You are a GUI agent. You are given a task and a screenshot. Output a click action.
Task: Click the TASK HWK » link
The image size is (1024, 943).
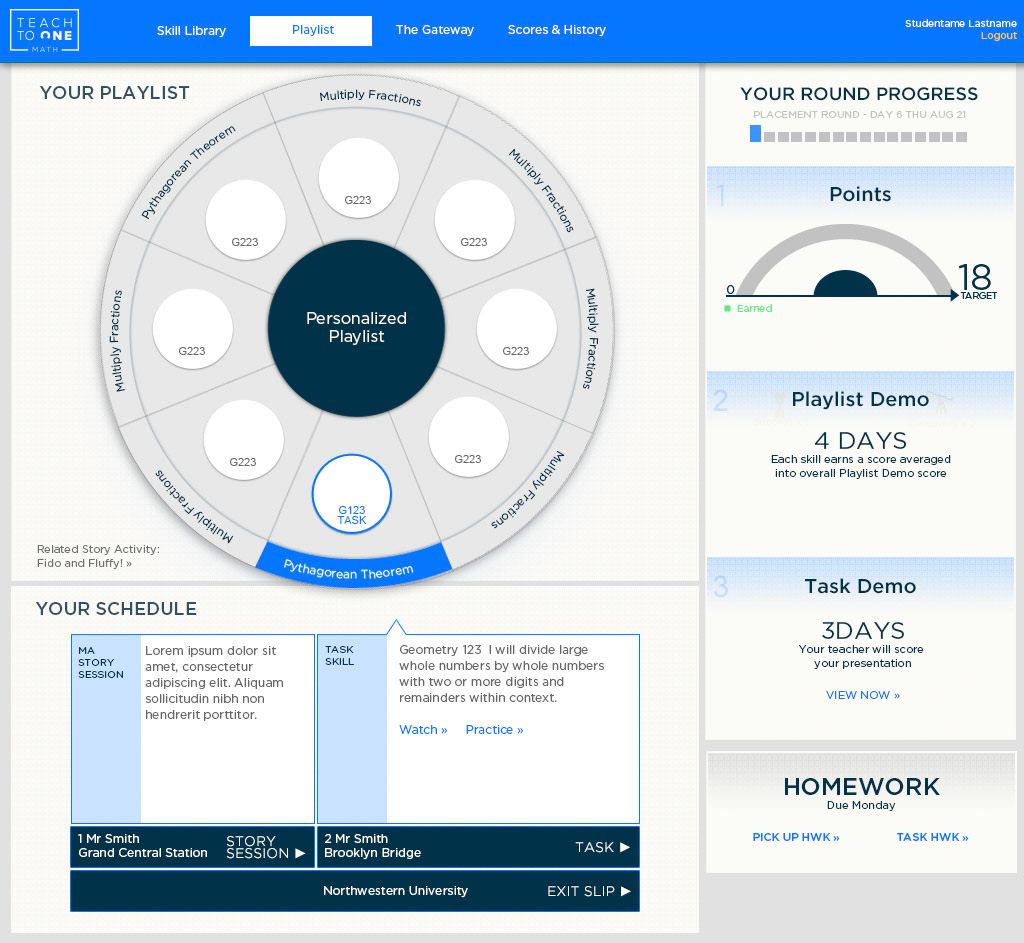(932, 837)
